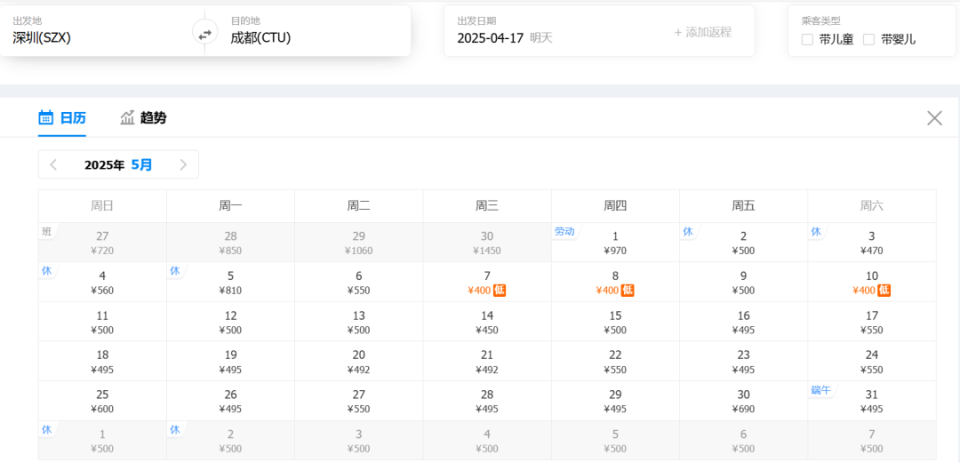This screenshot has width=960, height=463.
Task: Select April 30 priced ¥1450
Action: [487, 243]
